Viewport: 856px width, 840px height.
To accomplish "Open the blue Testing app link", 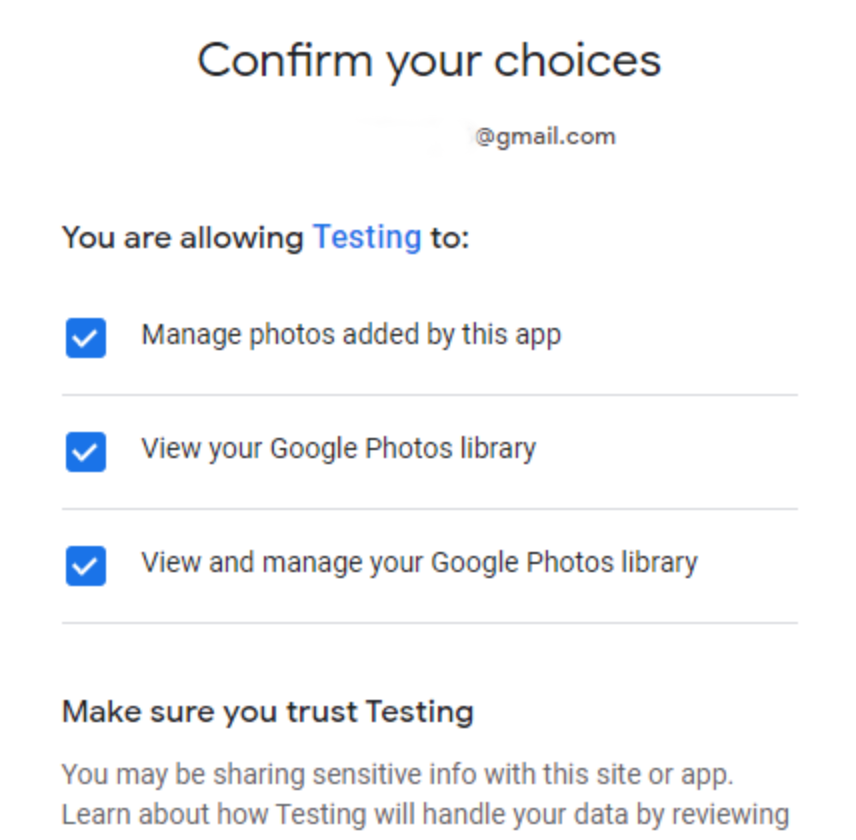I will pyautogui.click(x=367, y=237).
